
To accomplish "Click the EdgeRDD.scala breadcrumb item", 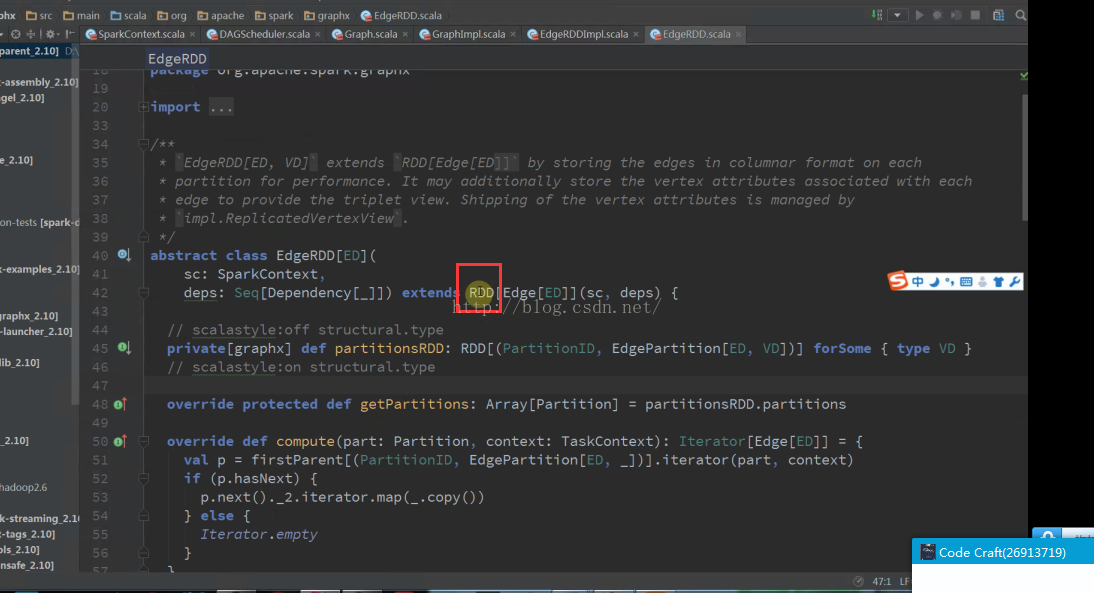I will [401, 15].
